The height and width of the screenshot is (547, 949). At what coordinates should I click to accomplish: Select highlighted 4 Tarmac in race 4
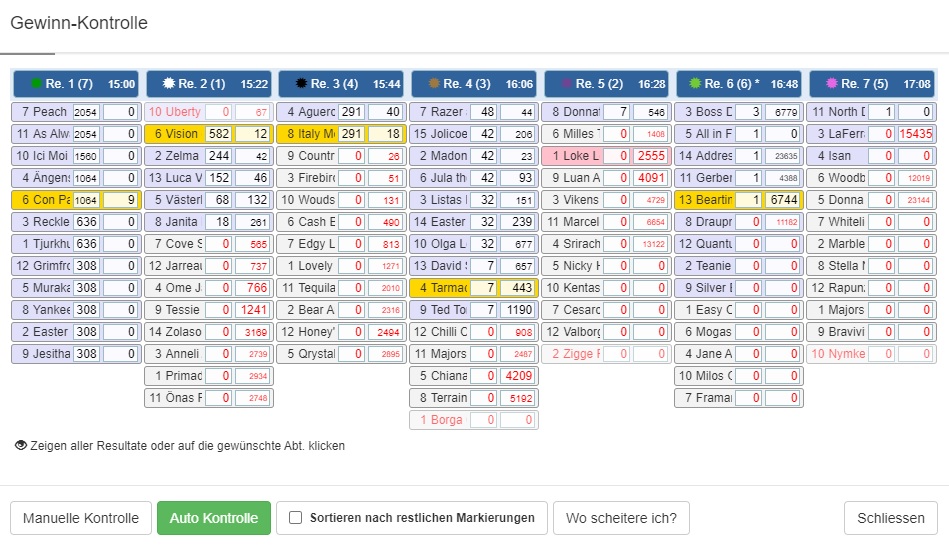pyautogui.click(x=474, y=288)
